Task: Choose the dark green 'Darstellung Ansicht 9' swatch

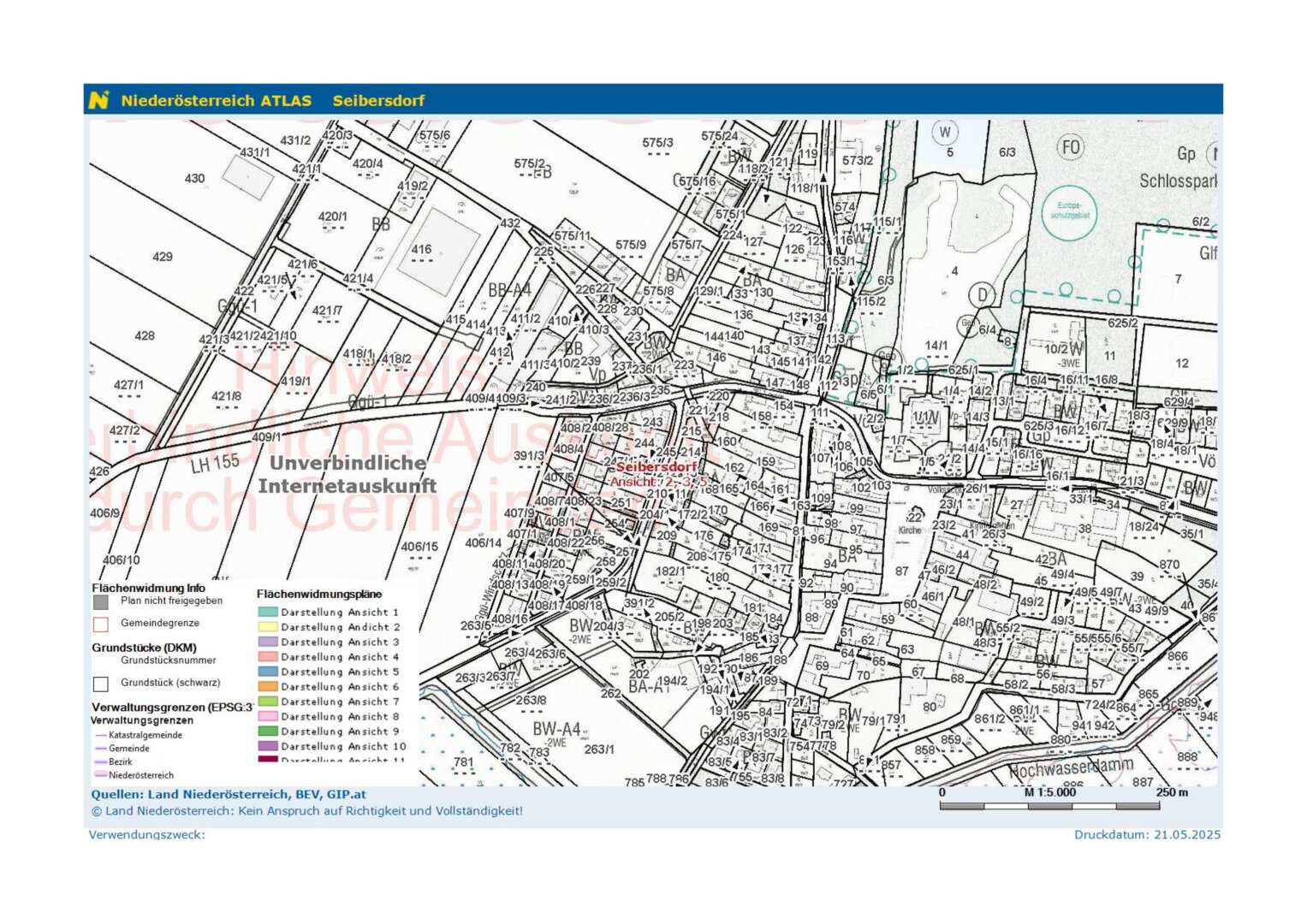Action: tap(267, 732)
